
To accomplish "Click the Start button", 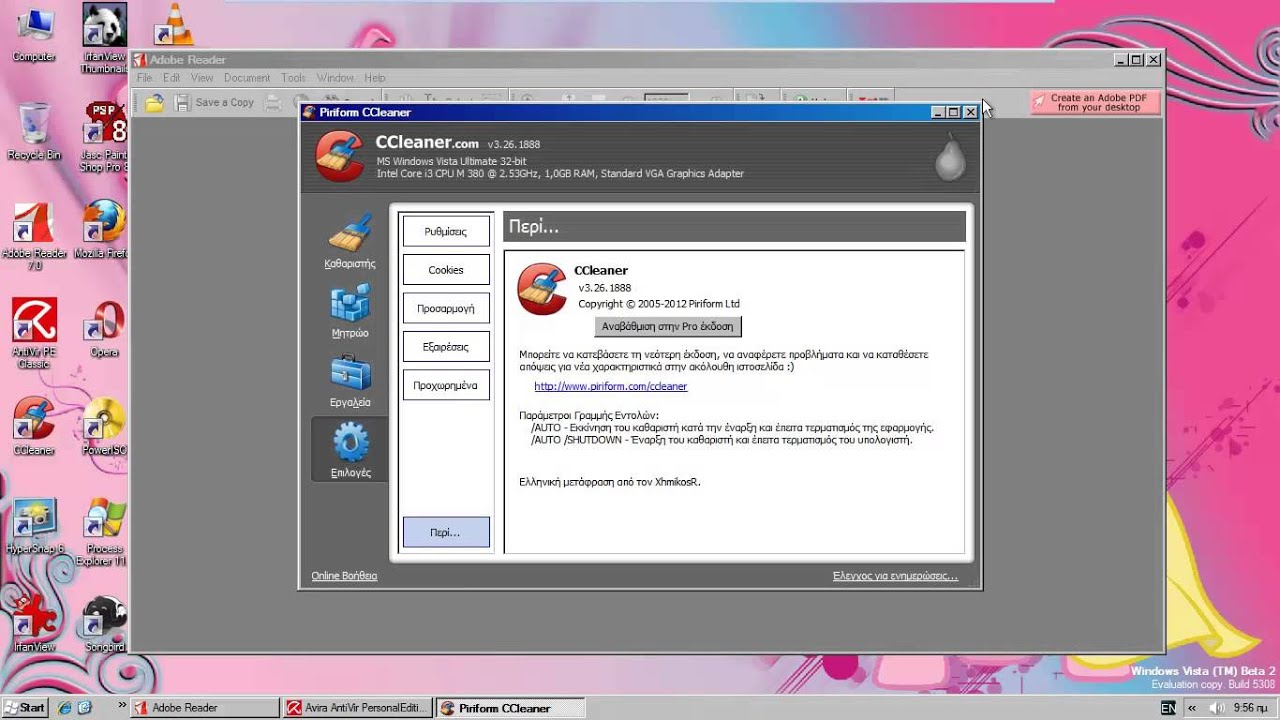I will [x=25, y=707].
